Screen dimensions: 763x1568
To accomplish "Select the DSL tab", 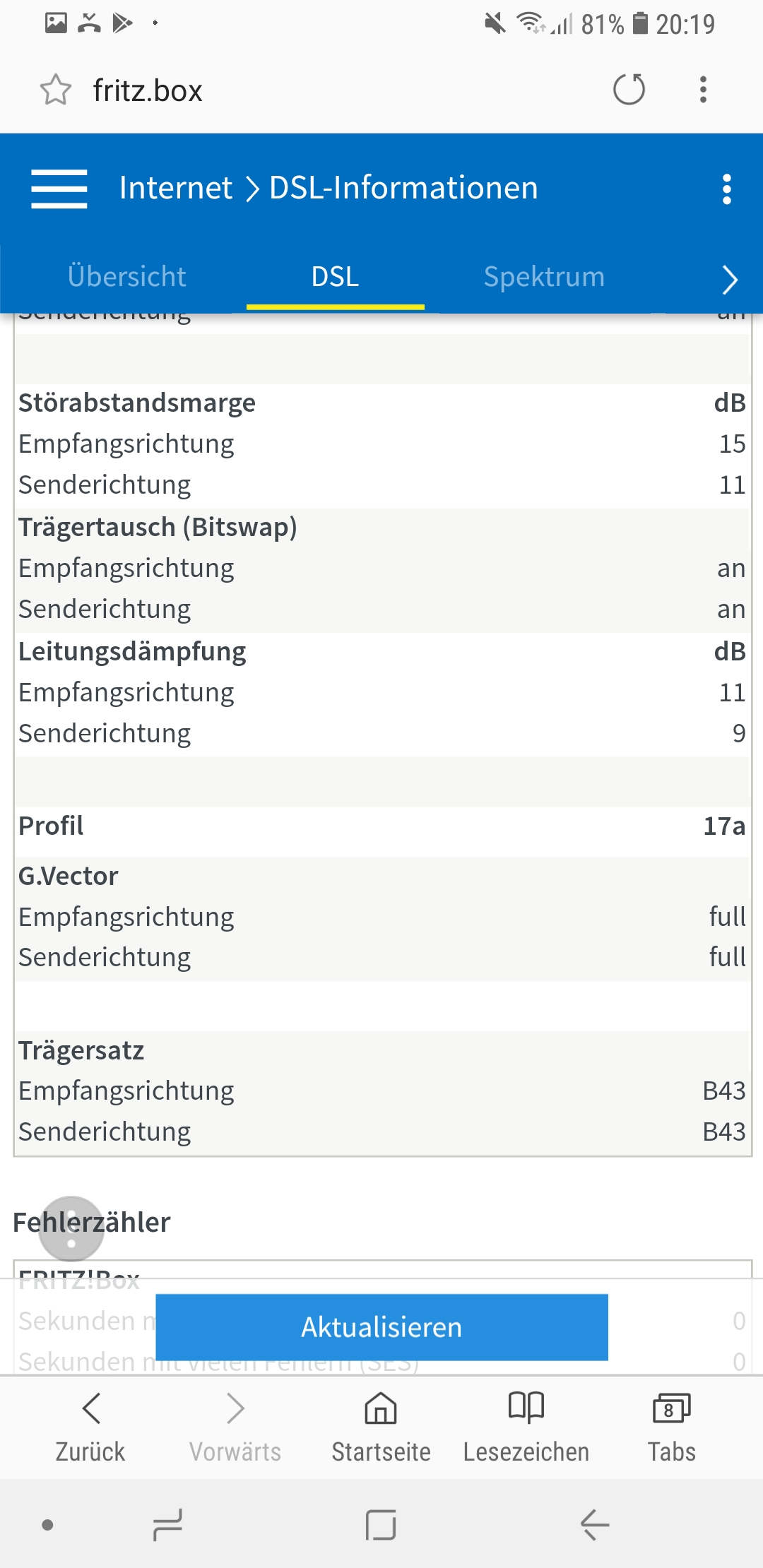I will point(335,276).
